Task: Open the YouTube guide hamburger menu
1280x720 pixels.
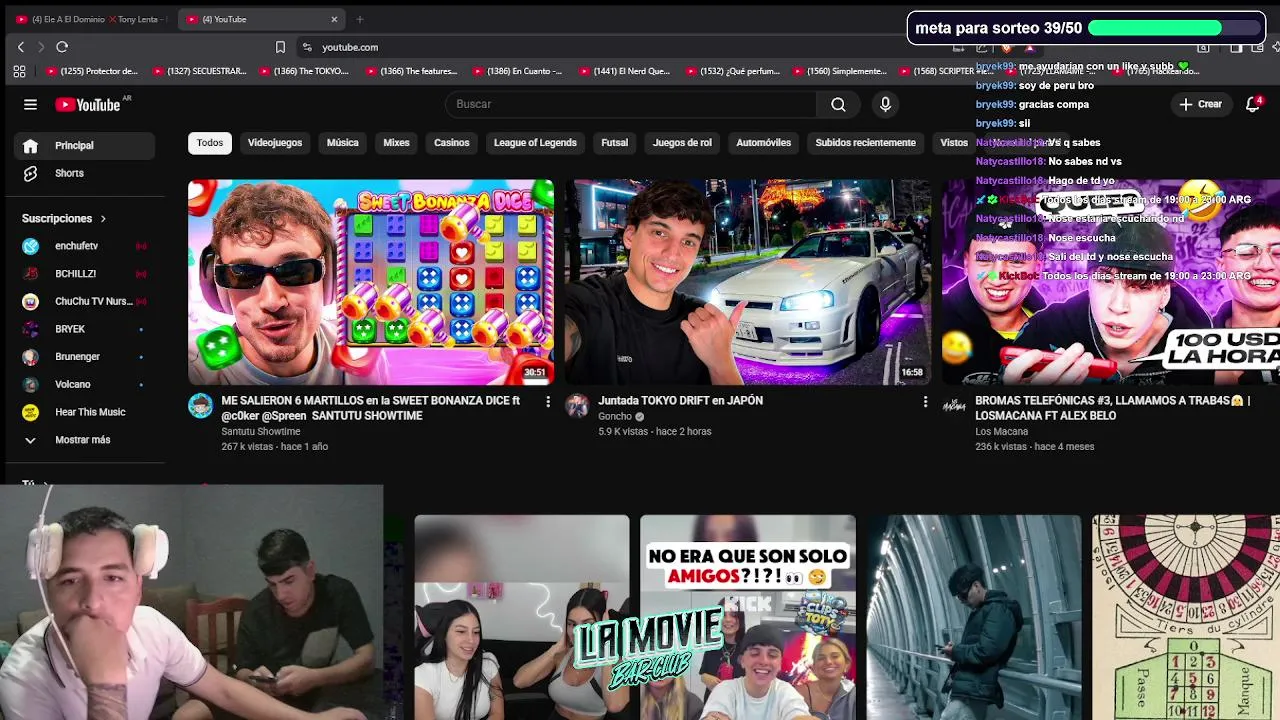Action: click(30, 104)
